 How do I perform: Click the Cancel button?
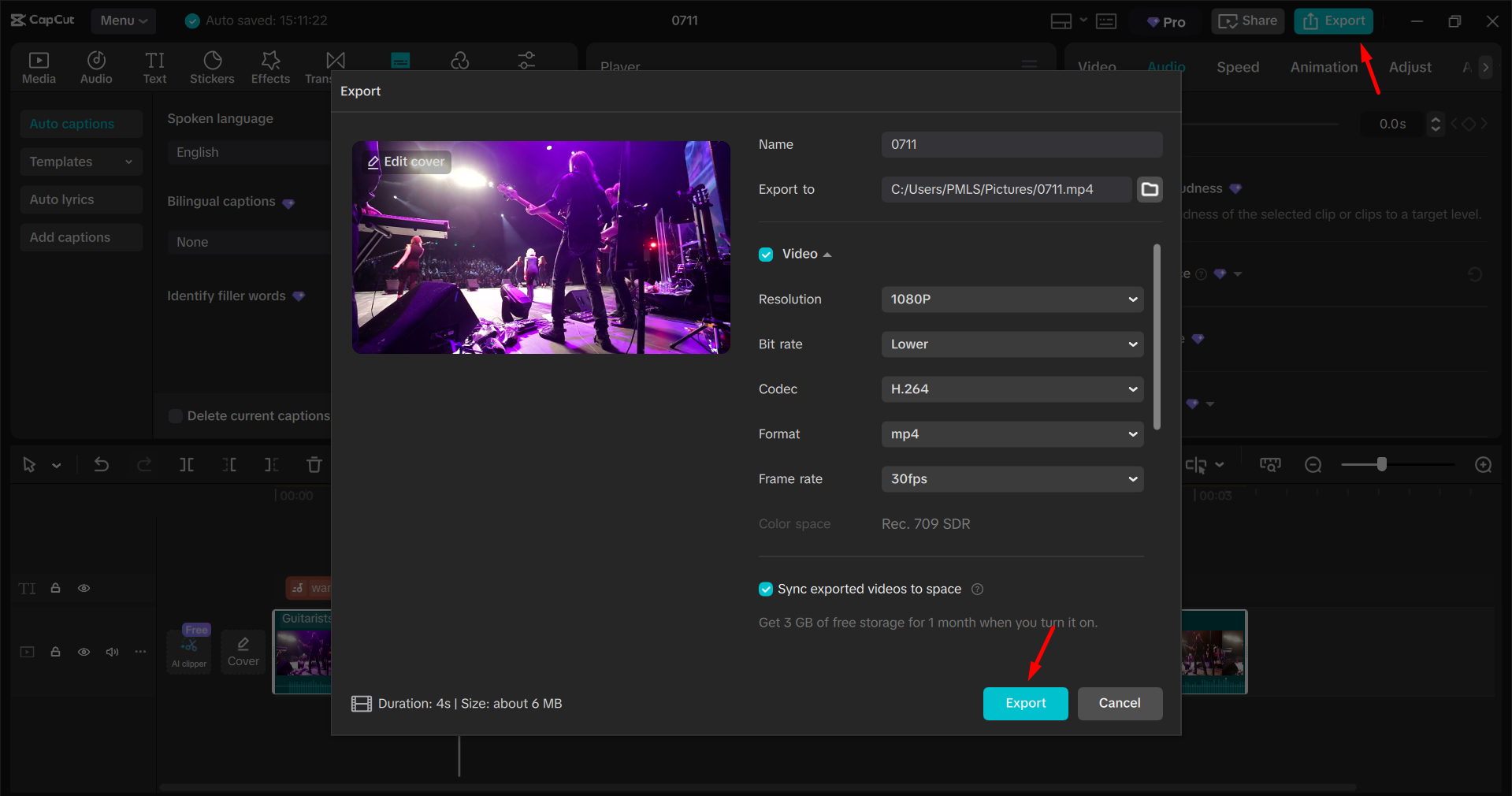pos(1119,703)
